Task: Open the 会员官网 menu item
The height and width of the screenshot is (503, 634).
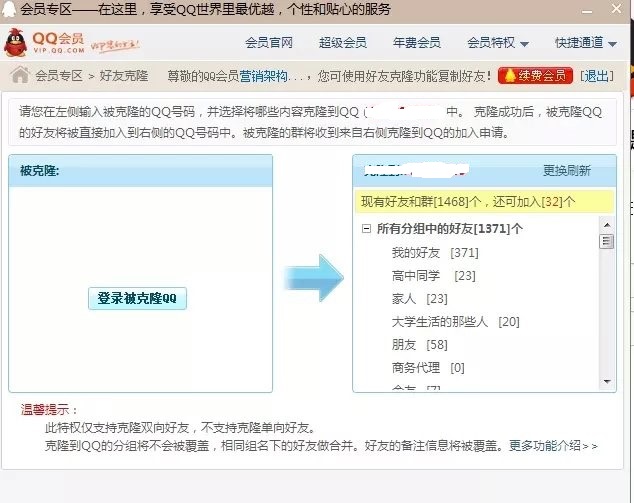Action: (269, 42)
